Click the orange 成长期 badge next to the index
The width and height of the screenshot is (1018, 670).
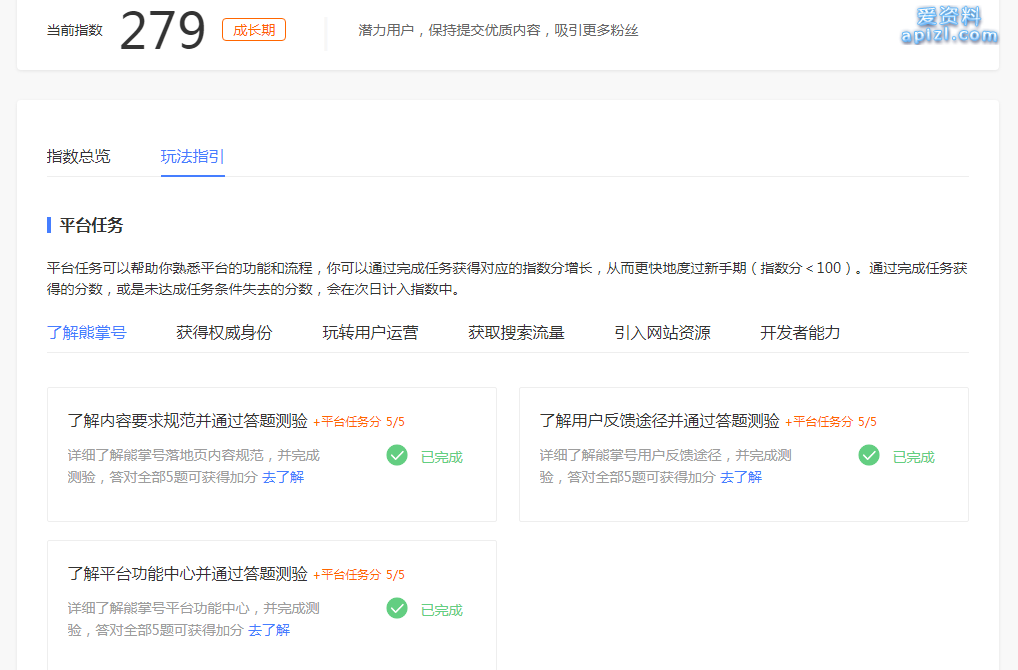point(253,29)
